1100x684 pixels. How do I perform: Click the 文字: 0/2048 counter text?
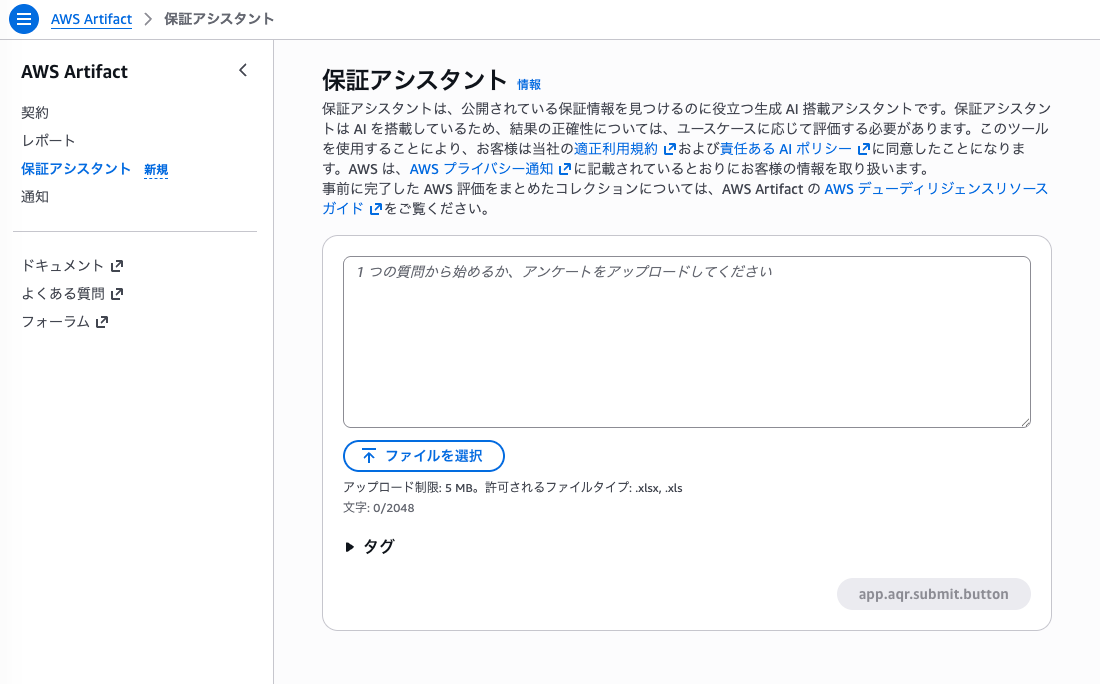379,508
